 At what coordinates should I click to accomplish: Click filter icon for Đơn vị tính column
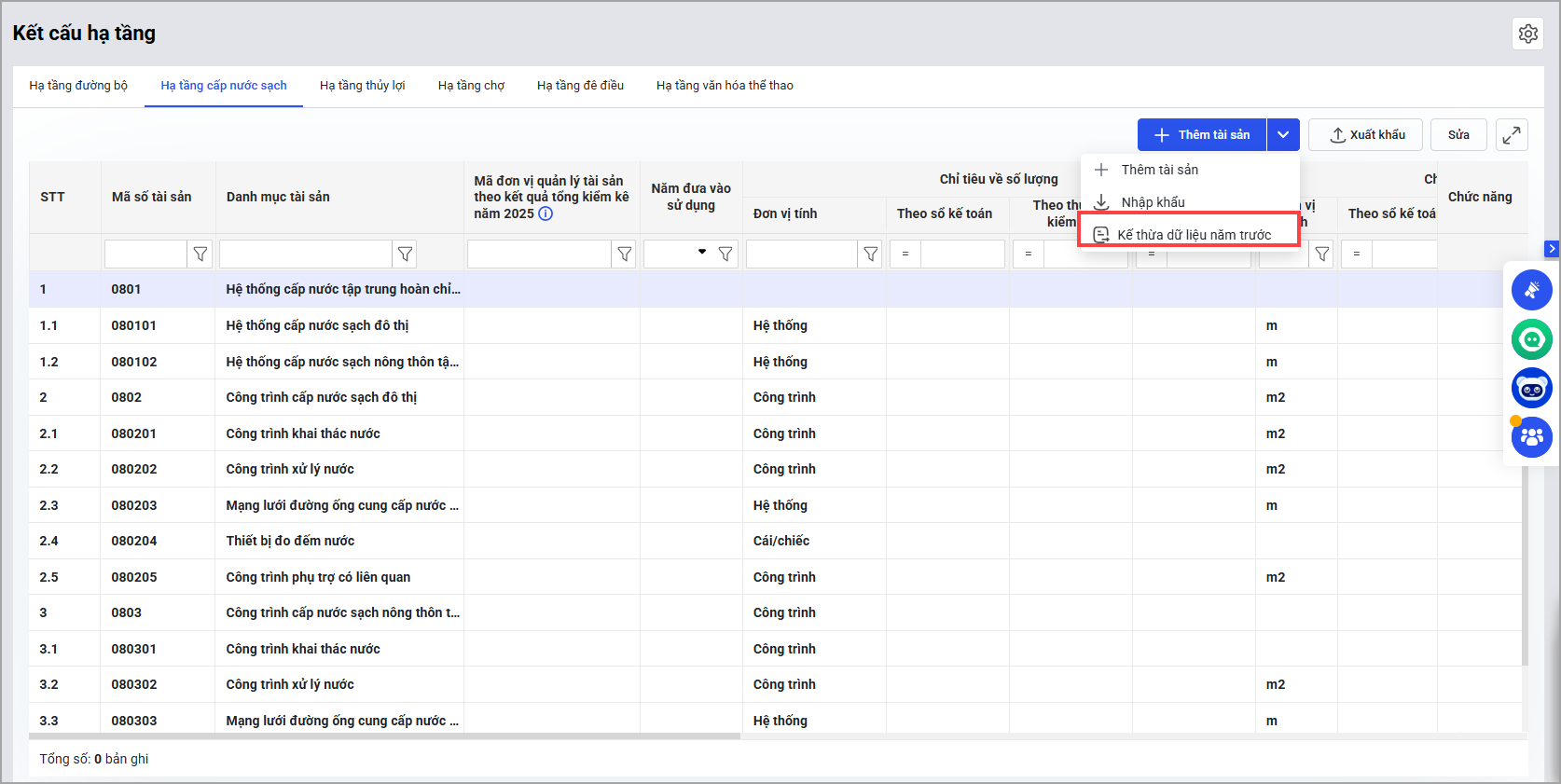pos(870,254)
